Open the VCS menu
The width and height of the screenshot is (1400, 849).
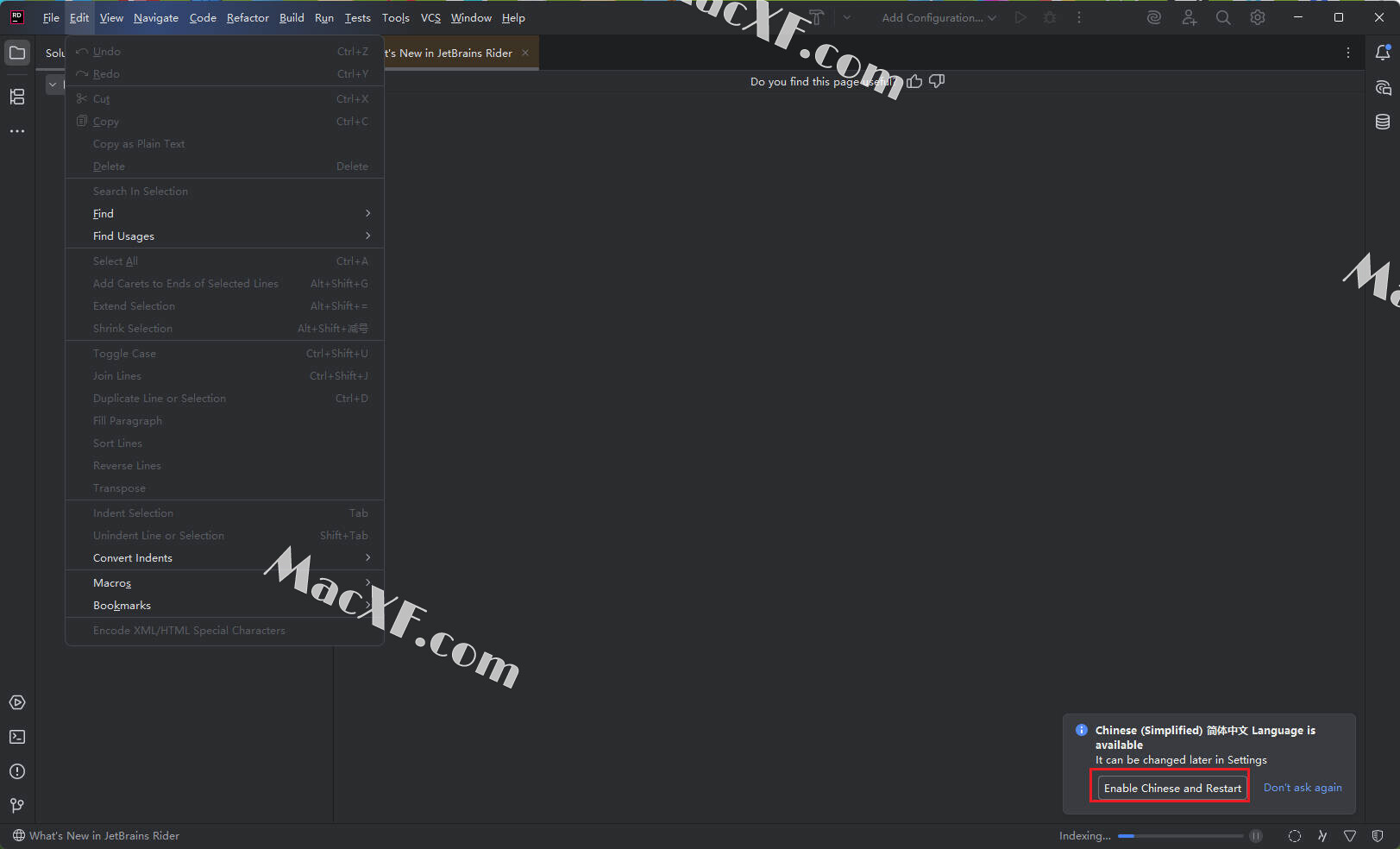pos(430,17)
